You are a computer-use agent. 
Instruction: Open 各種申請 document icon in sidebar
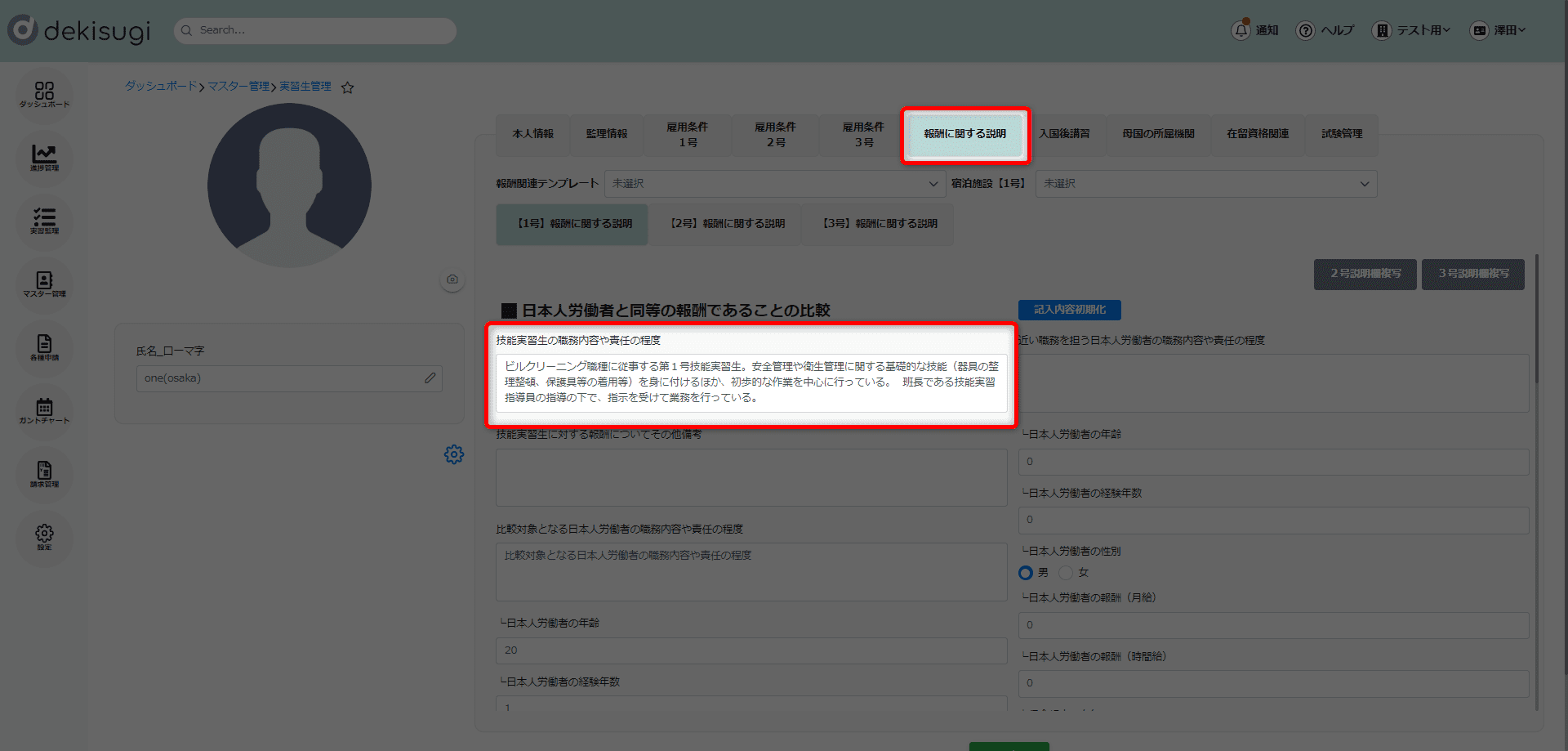coord(44,346)
